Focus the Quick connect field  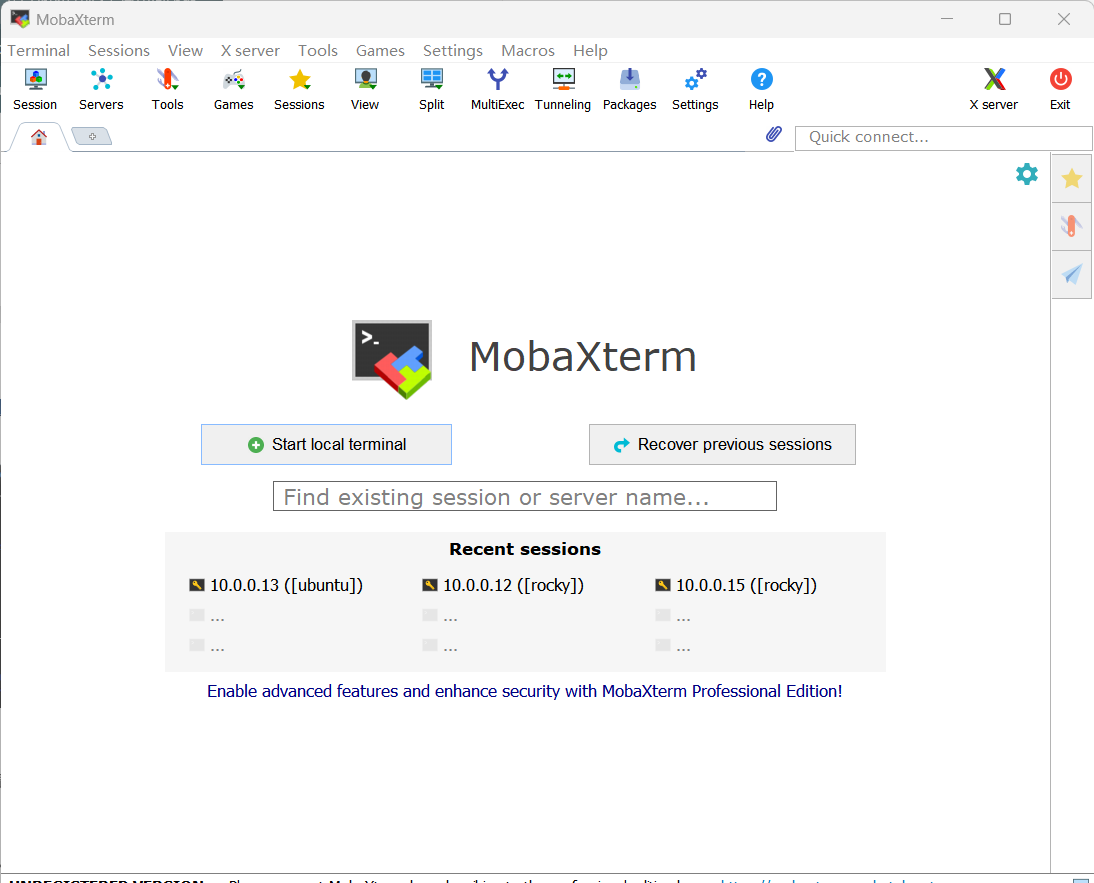tap(943, 137)
